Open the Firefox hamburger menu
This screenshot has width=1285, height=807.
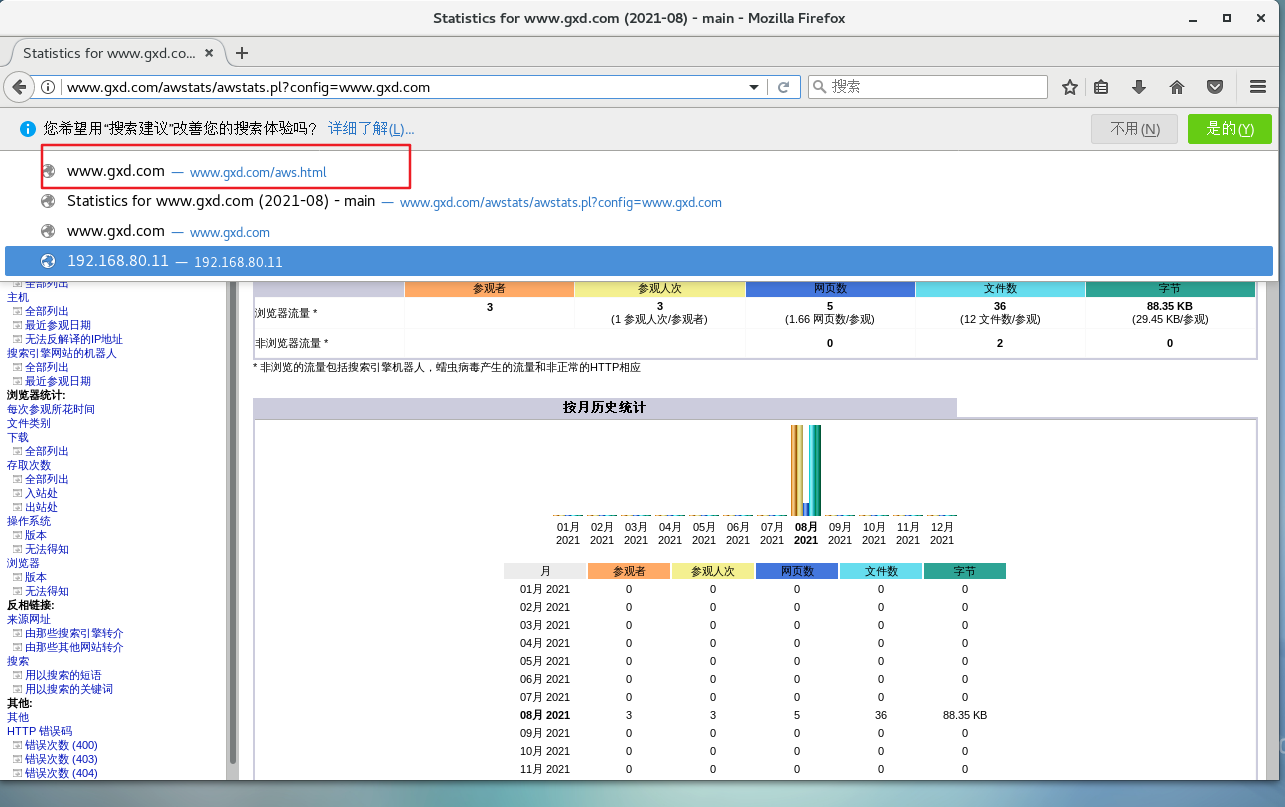[x=1259, y=87]
